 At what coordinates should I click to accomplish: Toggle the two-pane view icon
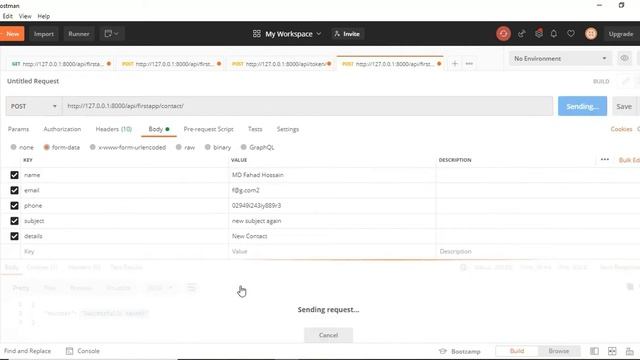pyautogui.click(x=612, y=351)
